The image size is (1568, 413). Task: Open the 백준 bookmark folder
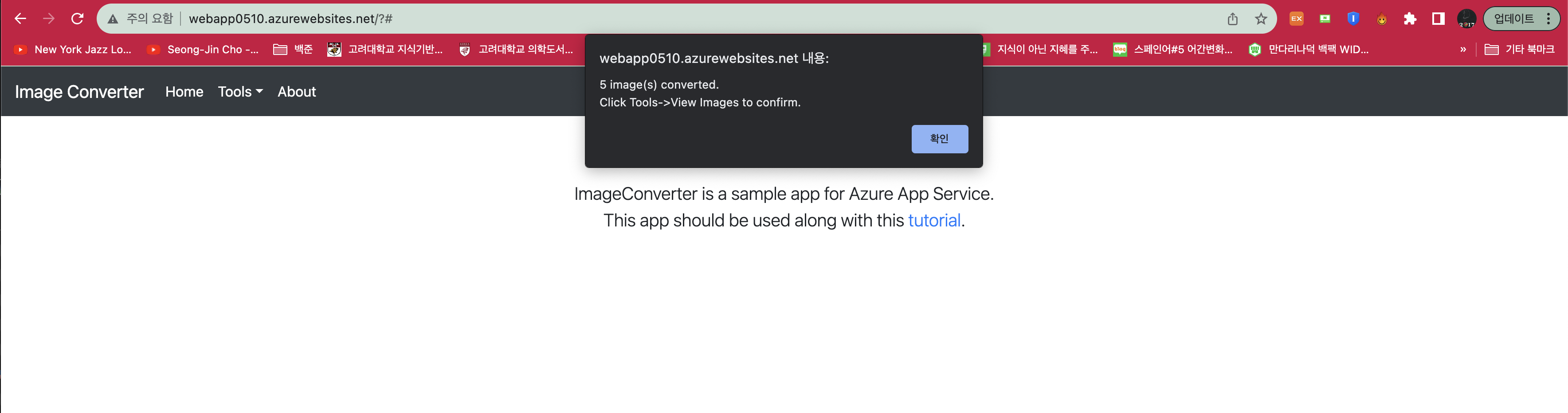294,49
